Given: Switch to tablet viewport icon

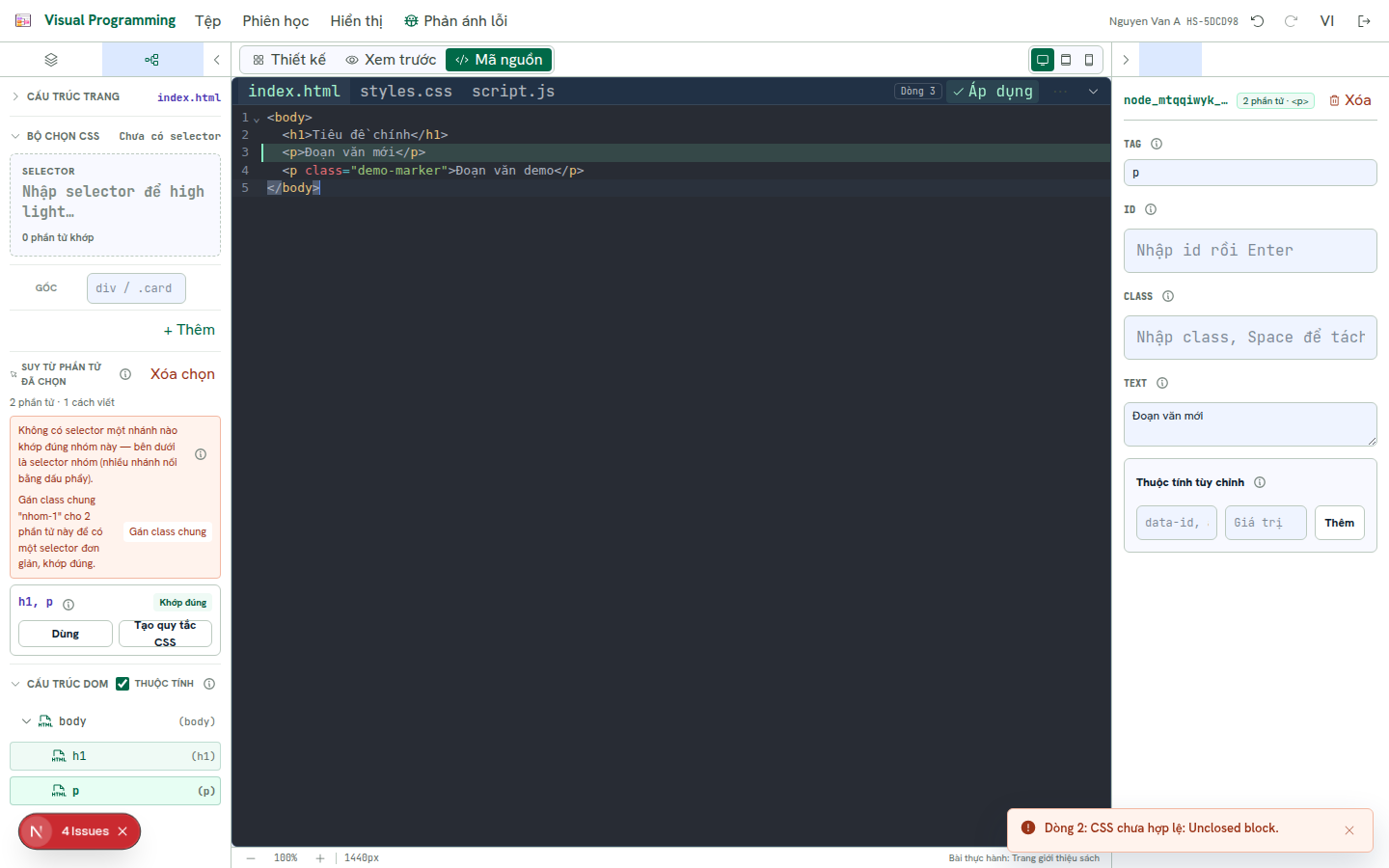Looking at the screenshot, I should click(1066, 60).
